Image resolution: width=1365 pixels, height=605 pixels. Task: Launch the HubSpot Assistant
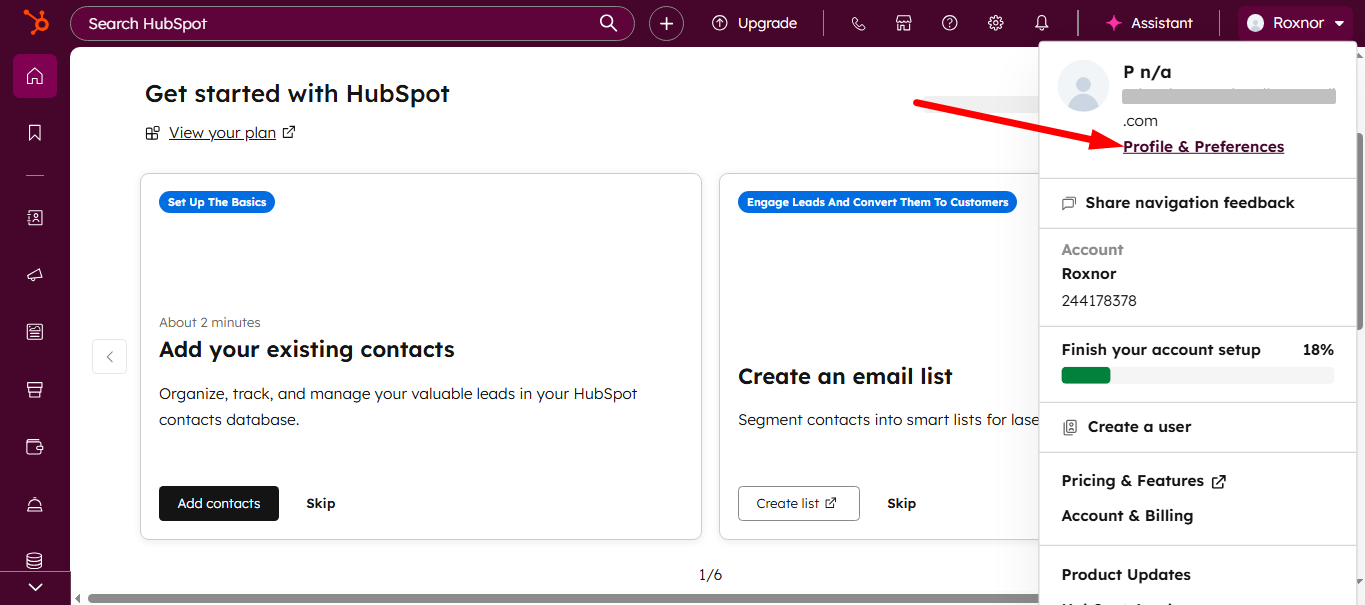(1149, 22)
